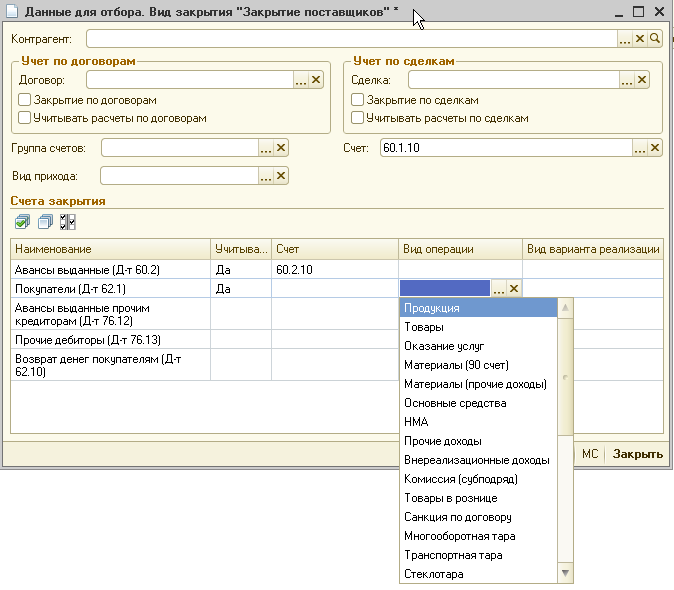Open selection button for Вид прихода
This screenshot has width=674, height=590.
tap(266, 176)
